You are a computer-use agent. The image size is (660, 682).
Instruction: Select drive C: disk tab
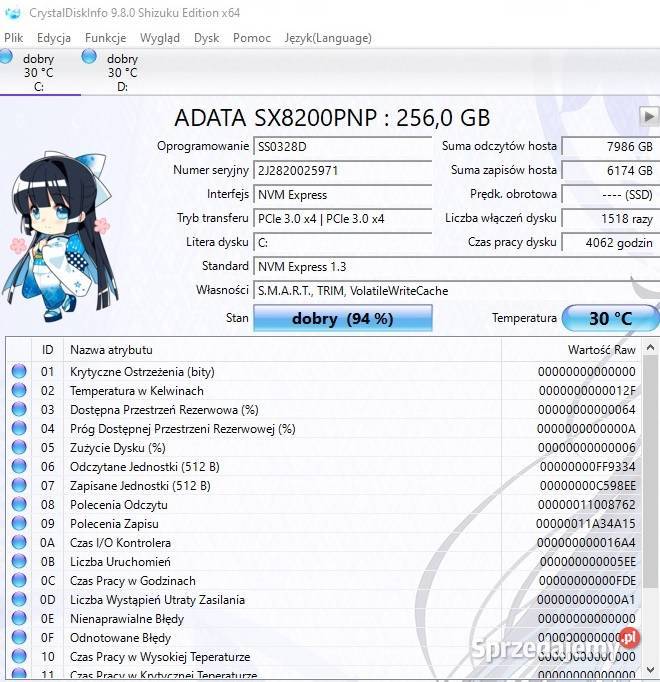(x=39, y=72)
